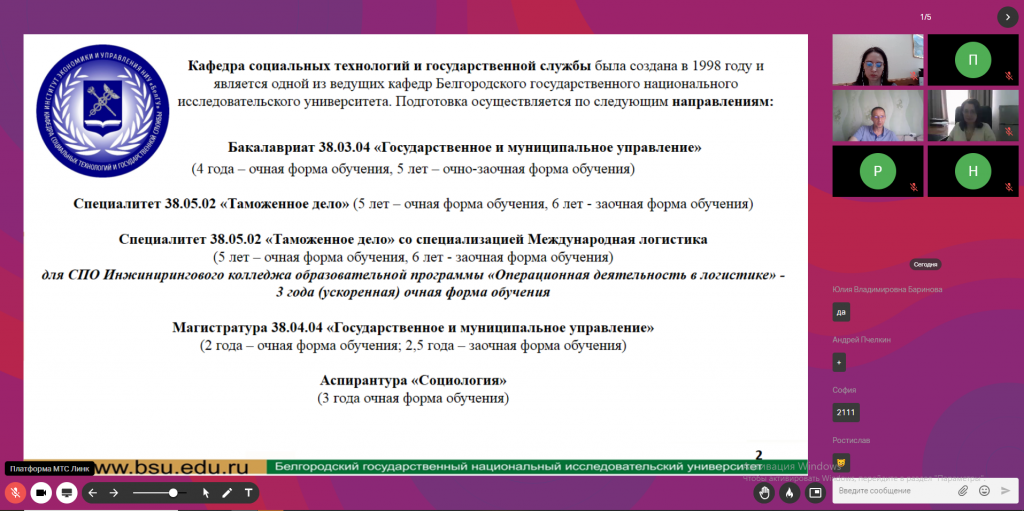Viewport: 1024px width, 511px height.
Task: Click the cat emoji chat message
Action: click(841, 463)
